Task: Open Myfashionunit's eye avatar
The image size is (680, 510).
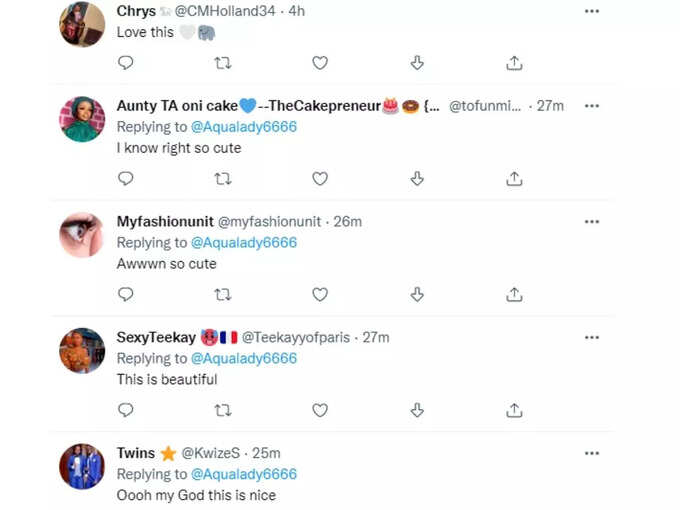Action: (x=82, y=235)
